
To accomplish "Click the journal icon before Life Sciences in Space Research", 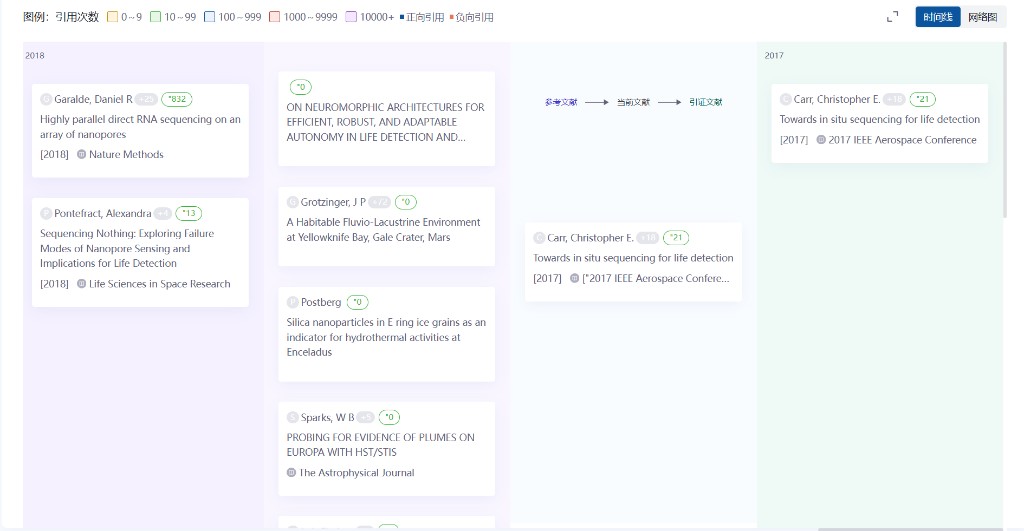I will [82, 284].
